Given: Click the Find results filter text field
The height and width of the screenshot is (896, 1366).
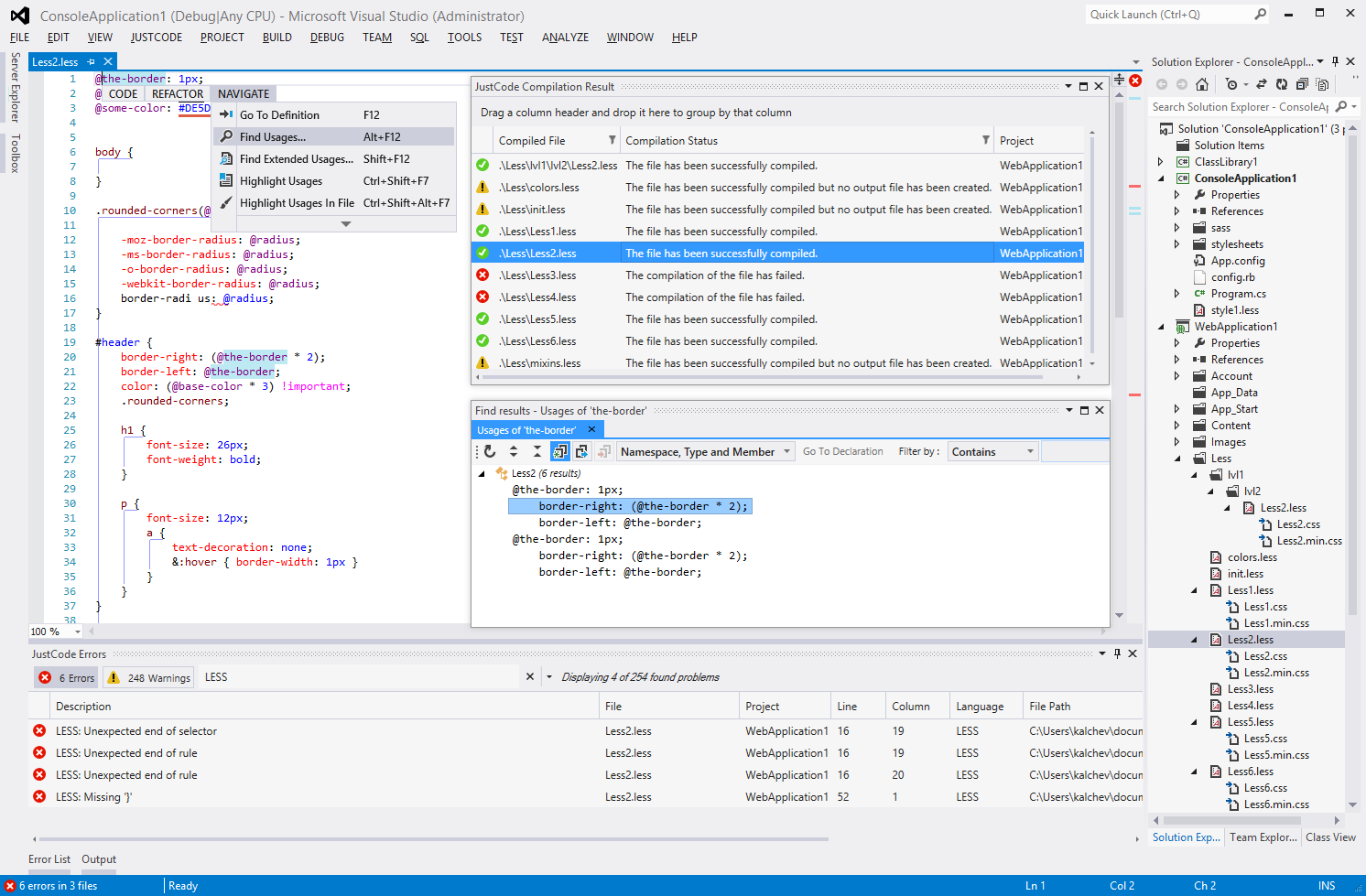Looking at the screenshot, I should (x=1075, y=451).
